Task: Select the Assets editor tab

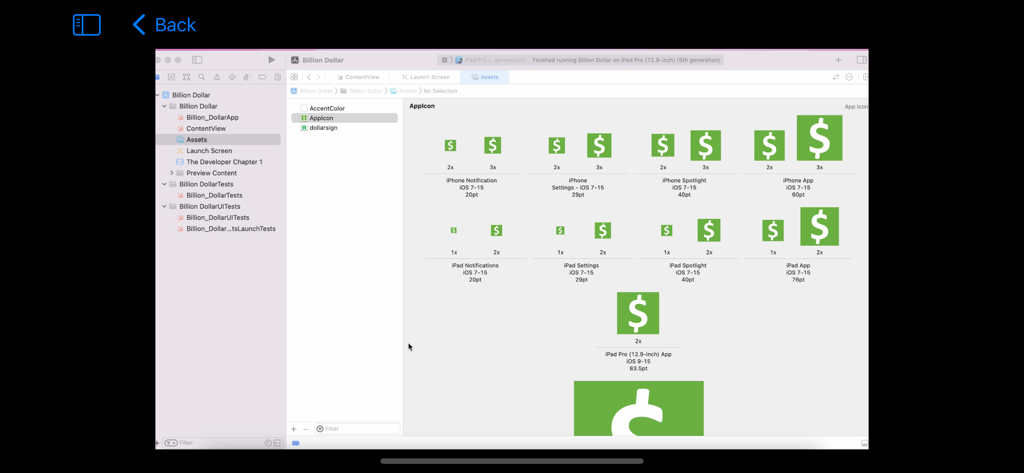Action: click(485, 77)
